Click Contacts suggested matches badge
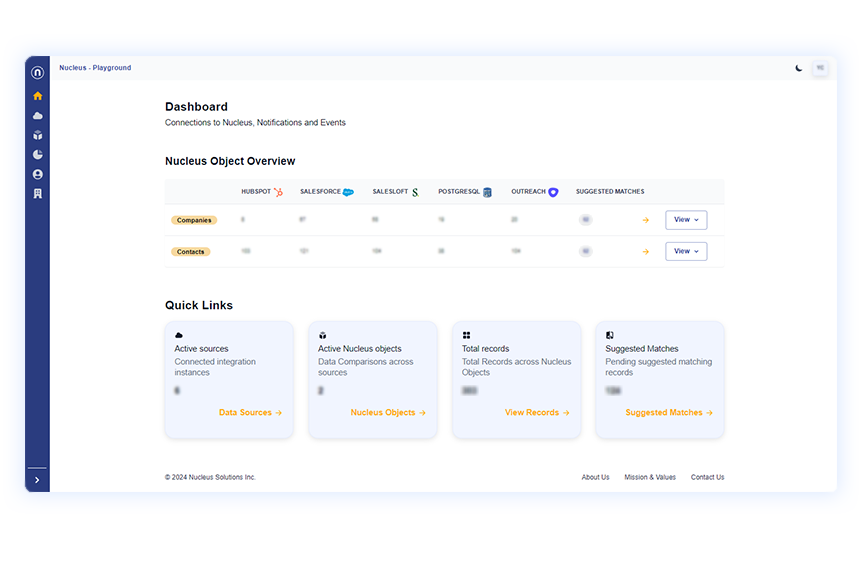Image resolution: width=860 pixels, height=568 pixels. tap(586, 252)
